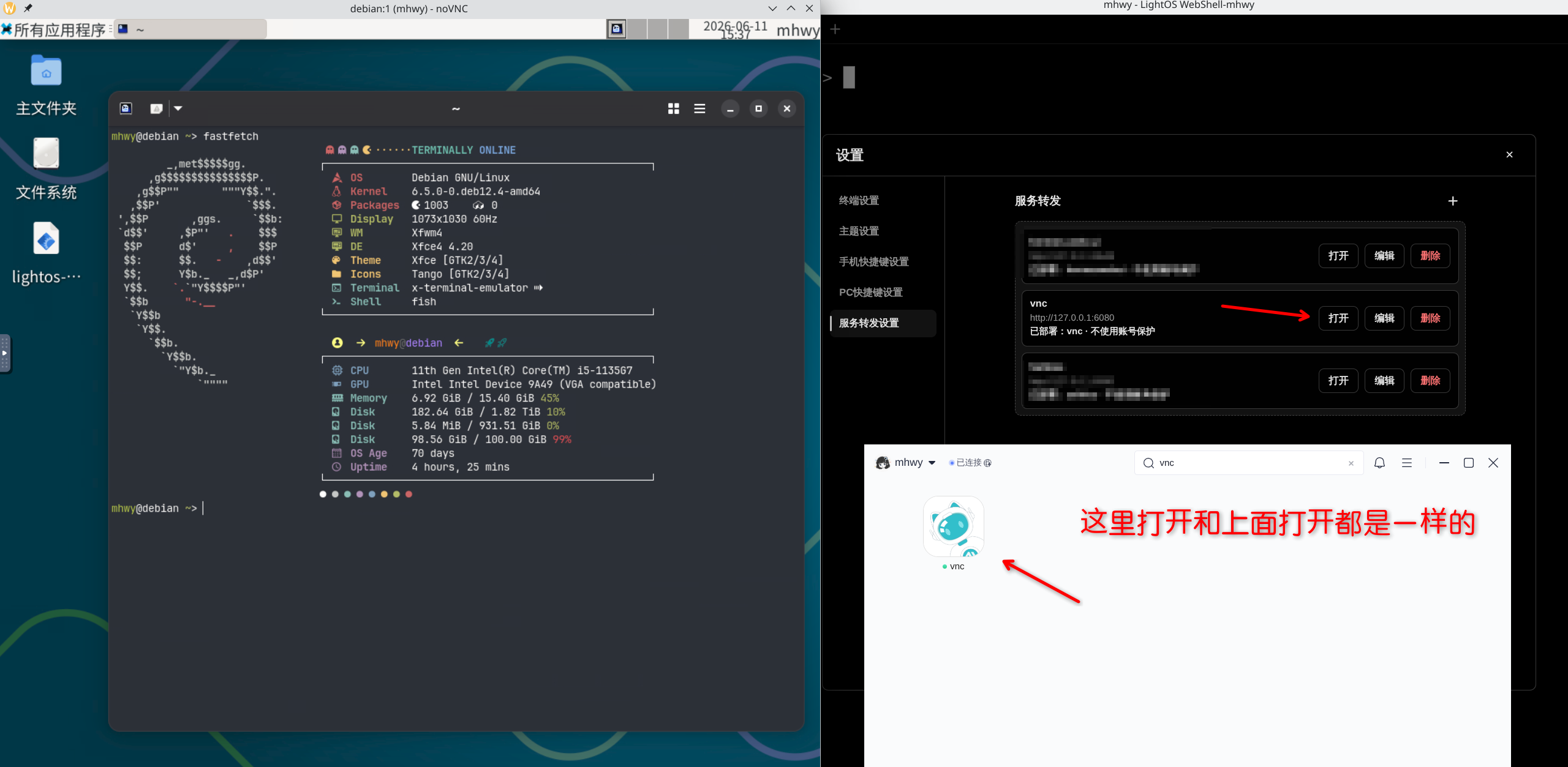
Task: Open the 文件系统 drive desktop icon
Action: [46, 170]
